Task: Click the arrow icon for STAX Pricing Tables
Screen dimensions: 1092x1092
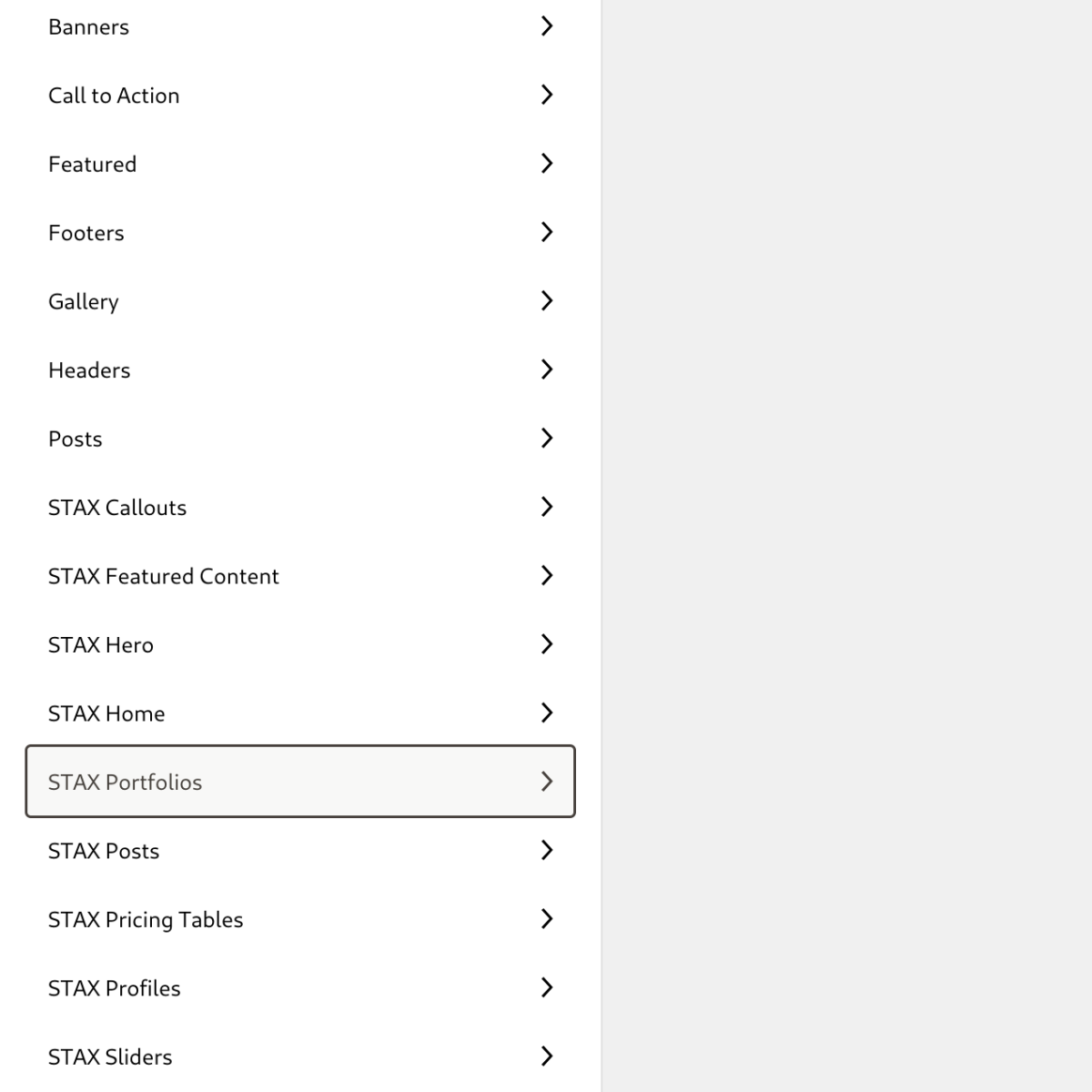Action: 546,919
